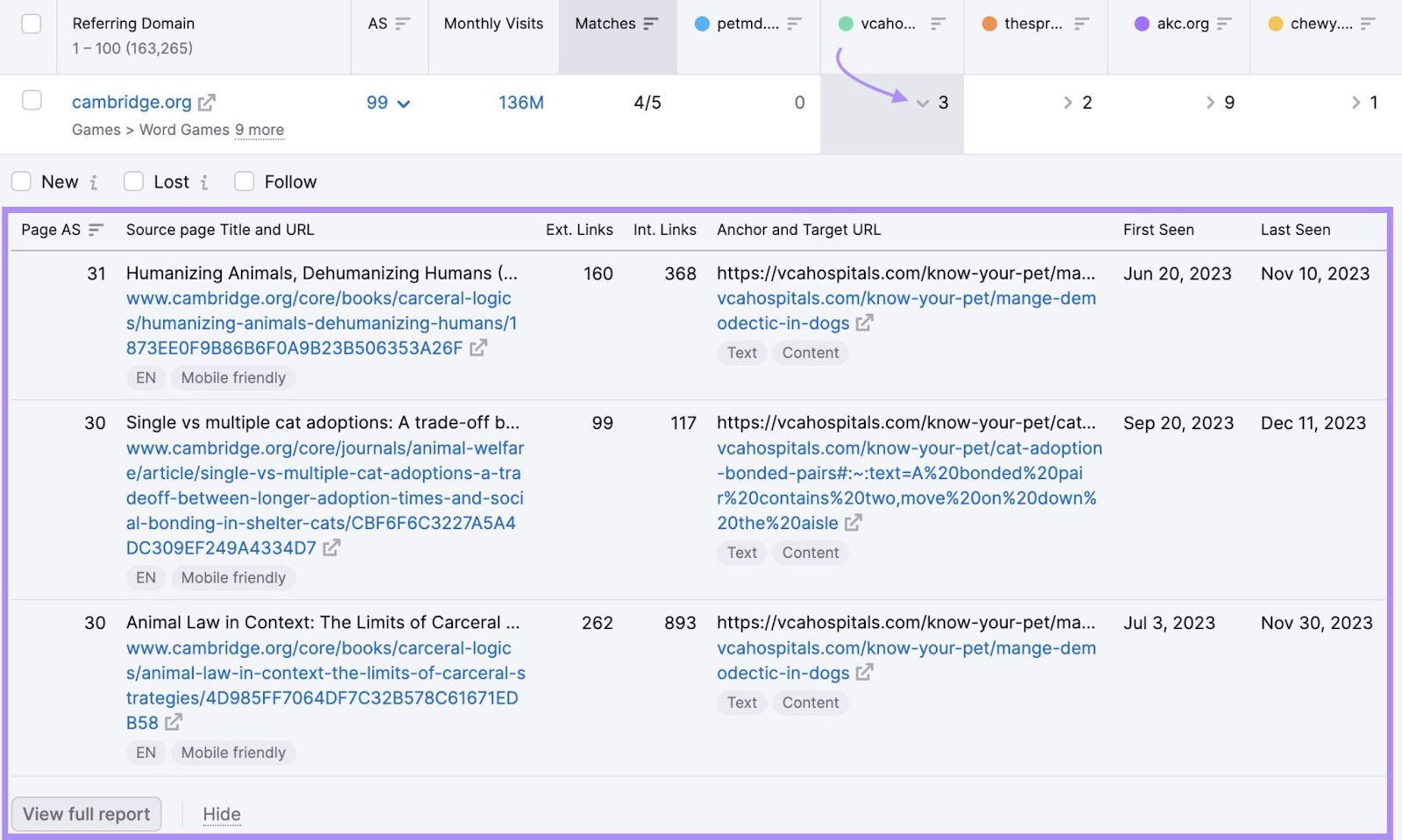Select the chewy column header
The image size is (1402, 840).
1324,24
